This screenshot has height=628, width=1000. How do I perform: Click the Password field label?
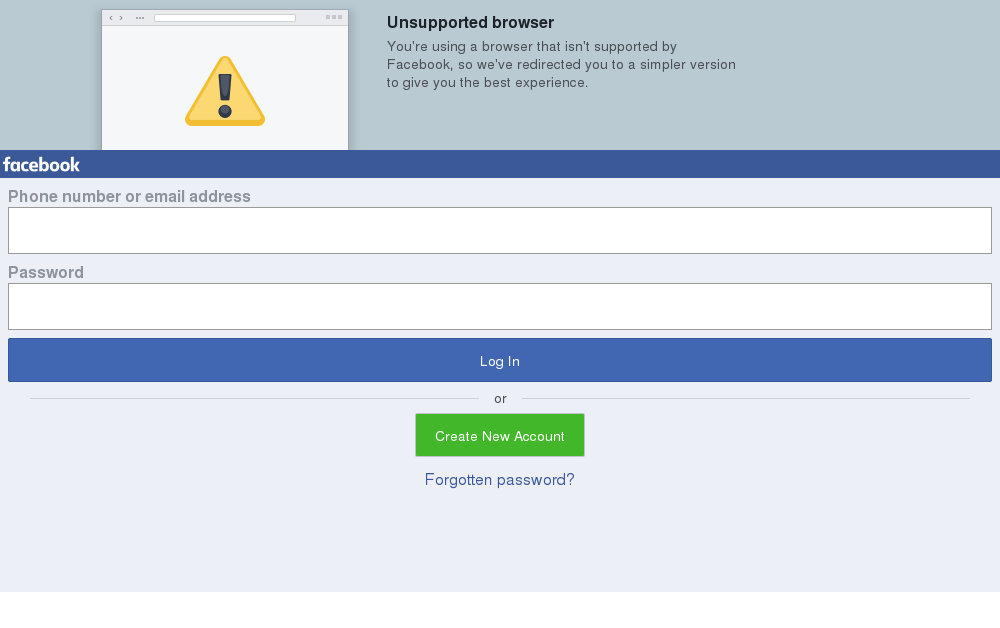click(46, 272)
